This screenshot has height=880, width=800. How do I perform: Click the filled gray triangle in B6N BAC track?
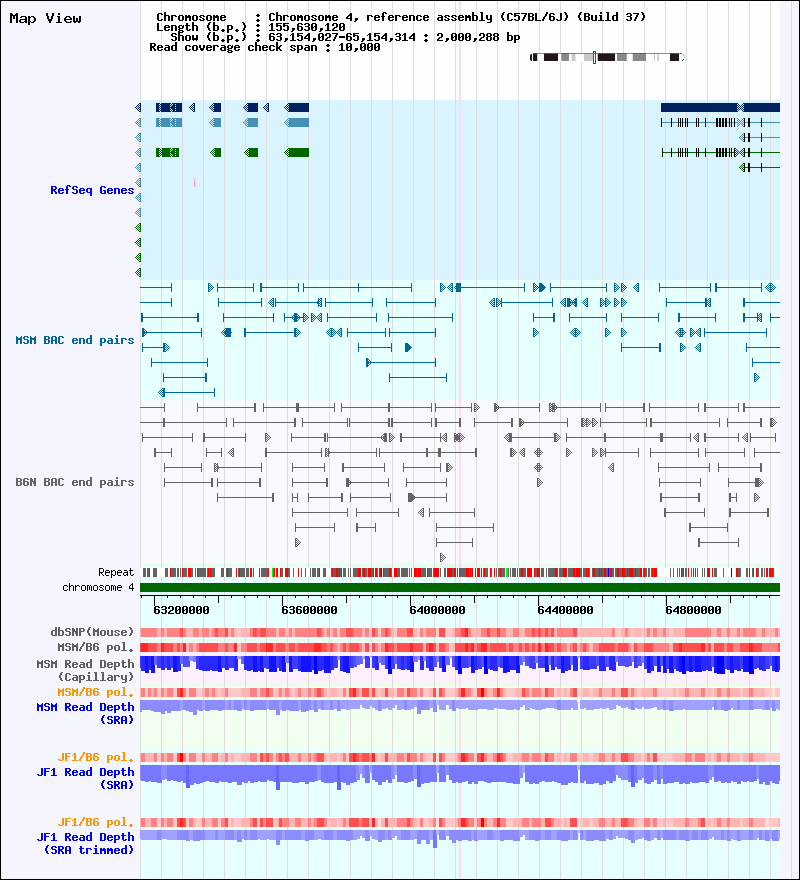[412, 497]
